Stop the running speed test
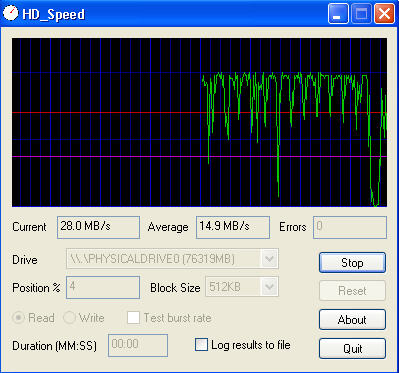 [352, 263]
